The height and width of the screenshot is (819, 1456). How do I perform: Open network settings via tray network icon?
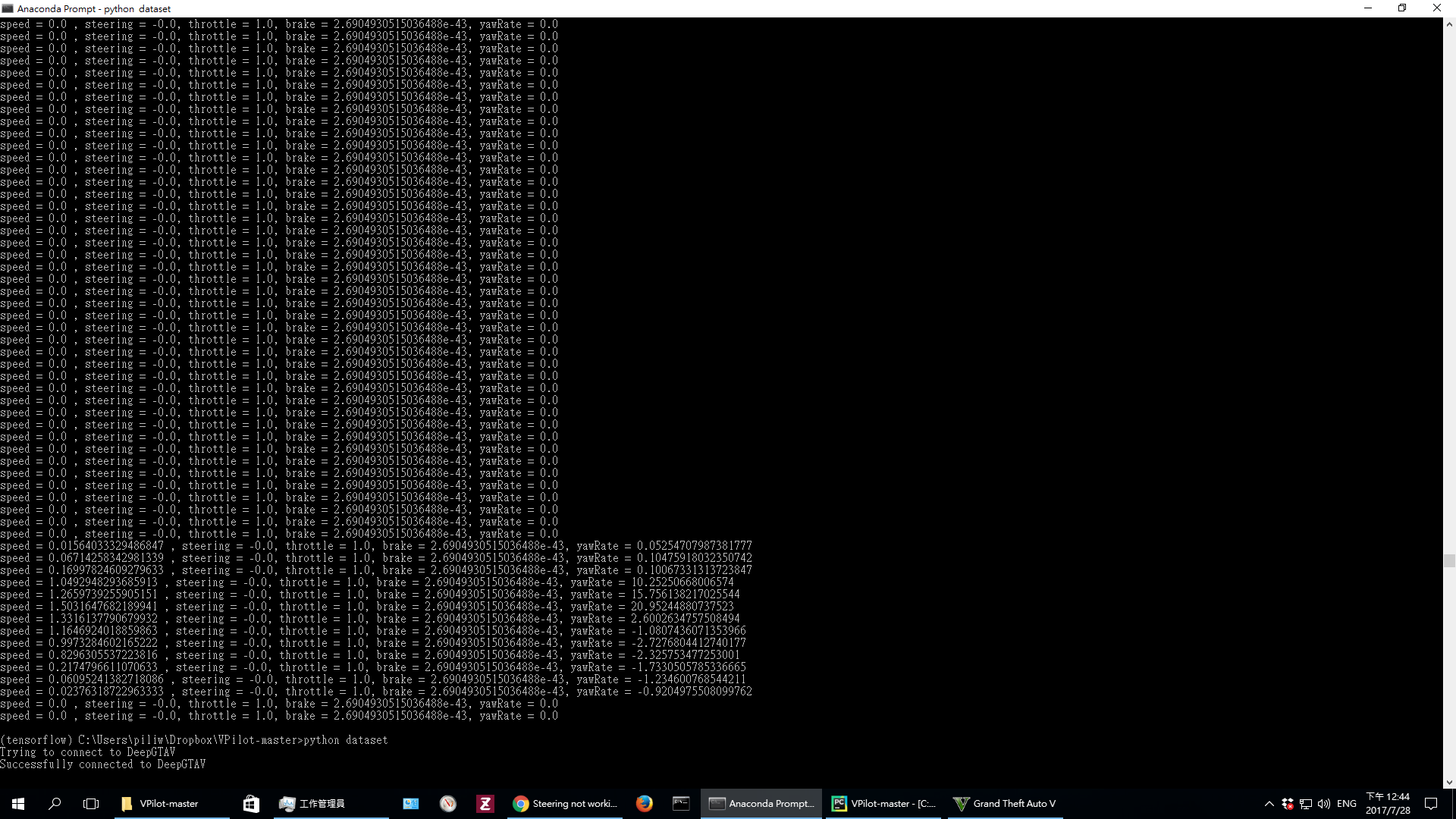pyautogui.click(x=1306, y=804)
